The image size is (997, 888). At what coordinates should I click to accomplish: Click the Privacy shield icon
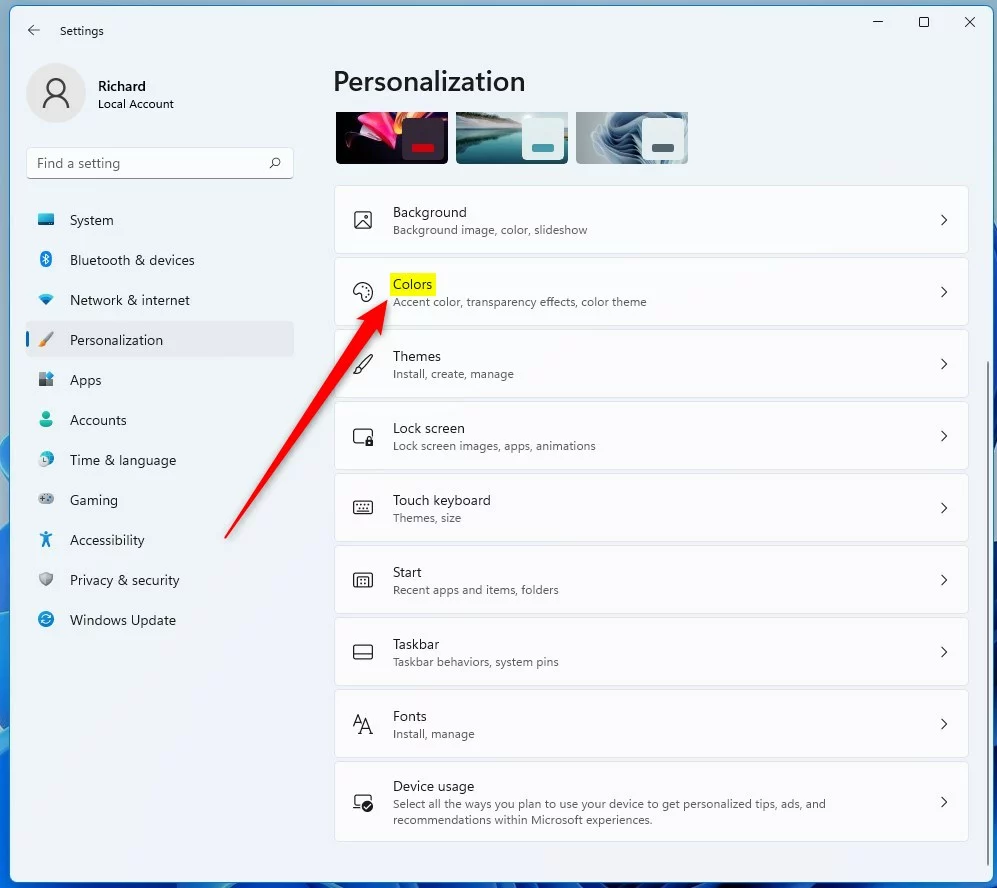point(46,579)
